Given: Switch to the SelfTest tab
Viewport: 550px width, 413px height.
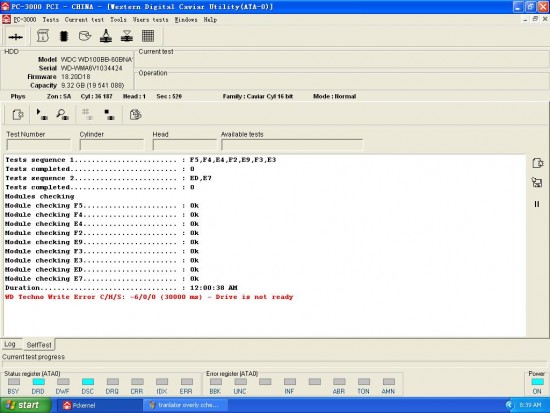Looking at the screenshot, I should [39, 345].
